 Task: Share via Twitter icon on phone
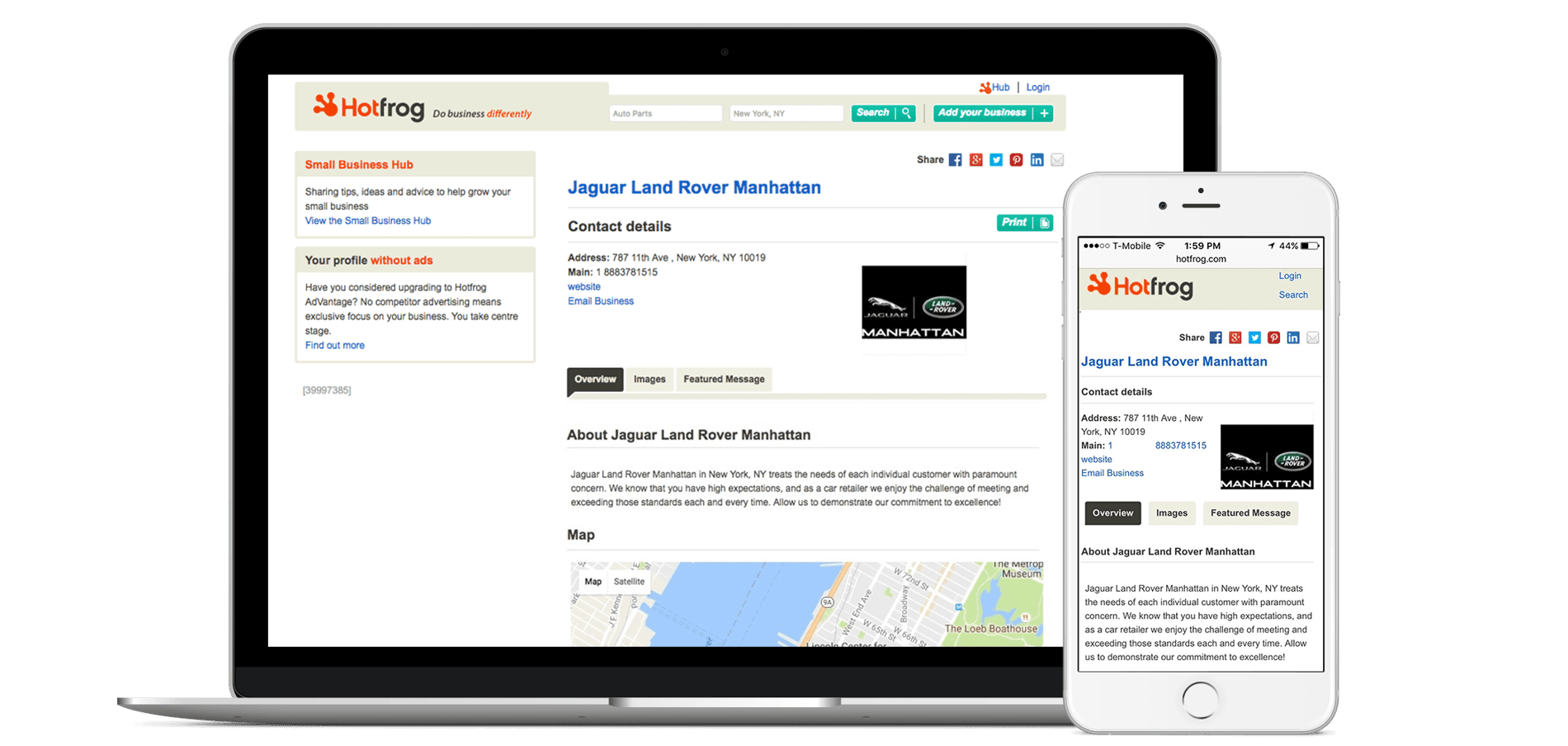pyautogui.click(x=1254, y=338)
